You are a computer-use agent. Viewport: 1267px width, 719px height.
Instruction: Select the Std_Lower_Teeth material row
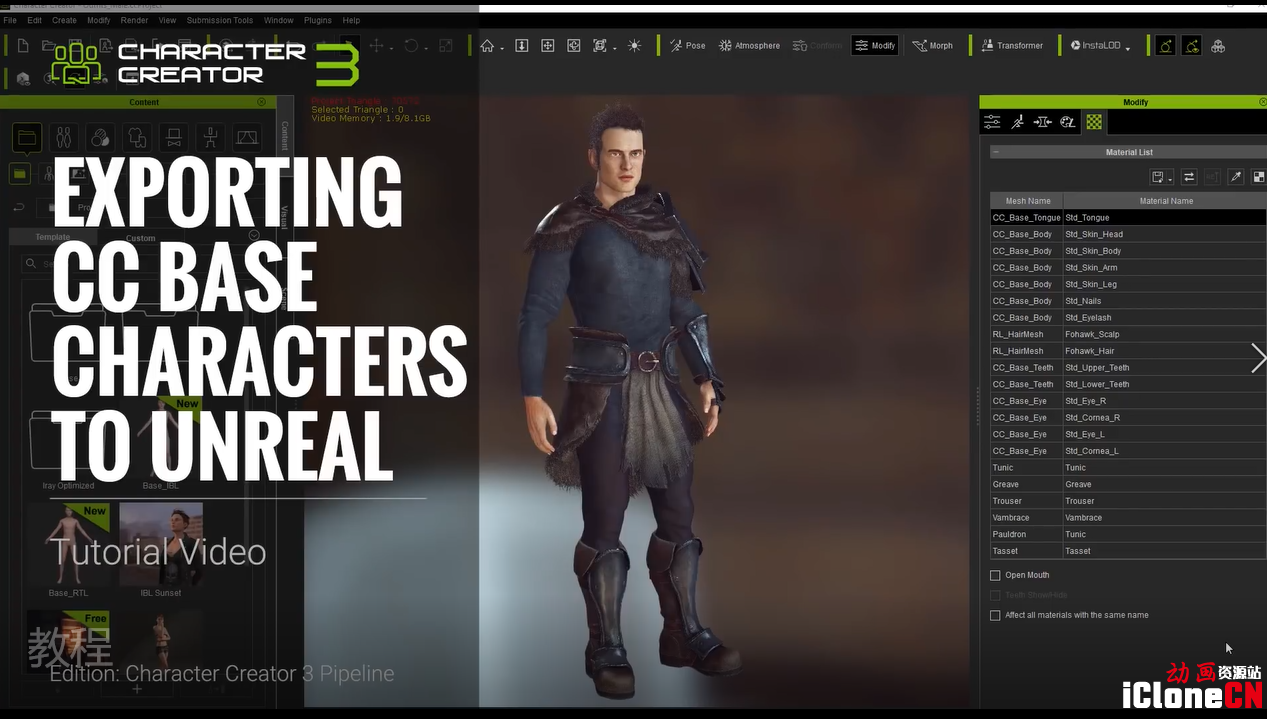(1128, 384)
